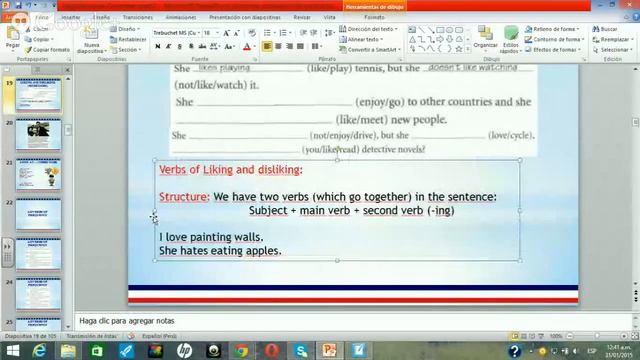The height and width of the screenshot is (360, 640).
Task: Open Relleno de forma options
Action: (552, 29)
